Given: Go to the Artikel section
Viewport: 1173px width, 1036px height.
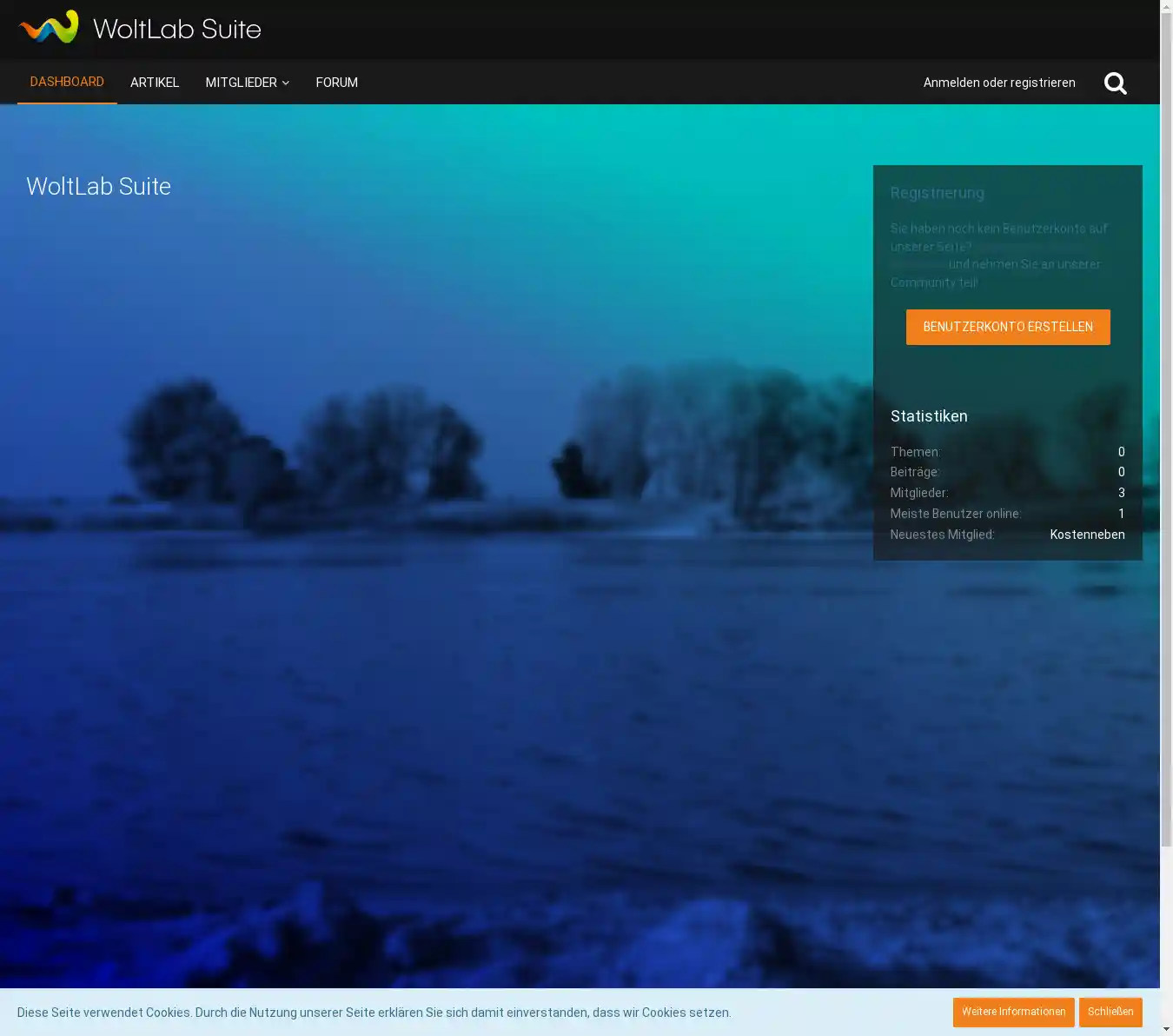Looking at the screenshot, I should click(x=155, y=83).
